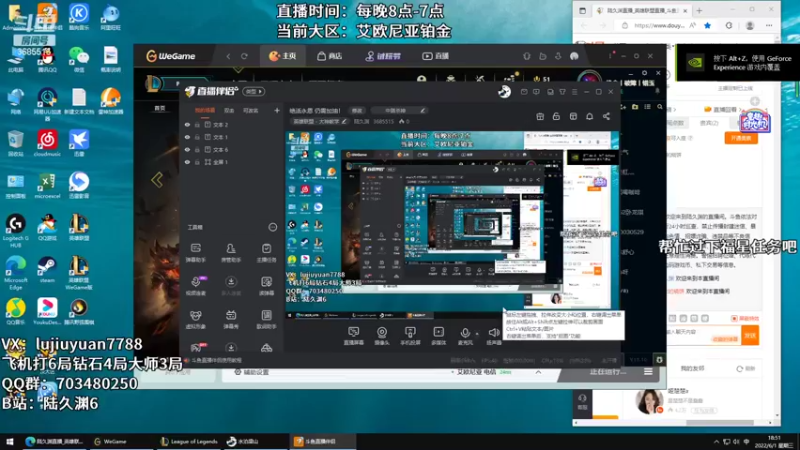The height and width of the screenshot is (450, 800).
Task: Open the Steam desktop shortcut
Action: point(47,270)
